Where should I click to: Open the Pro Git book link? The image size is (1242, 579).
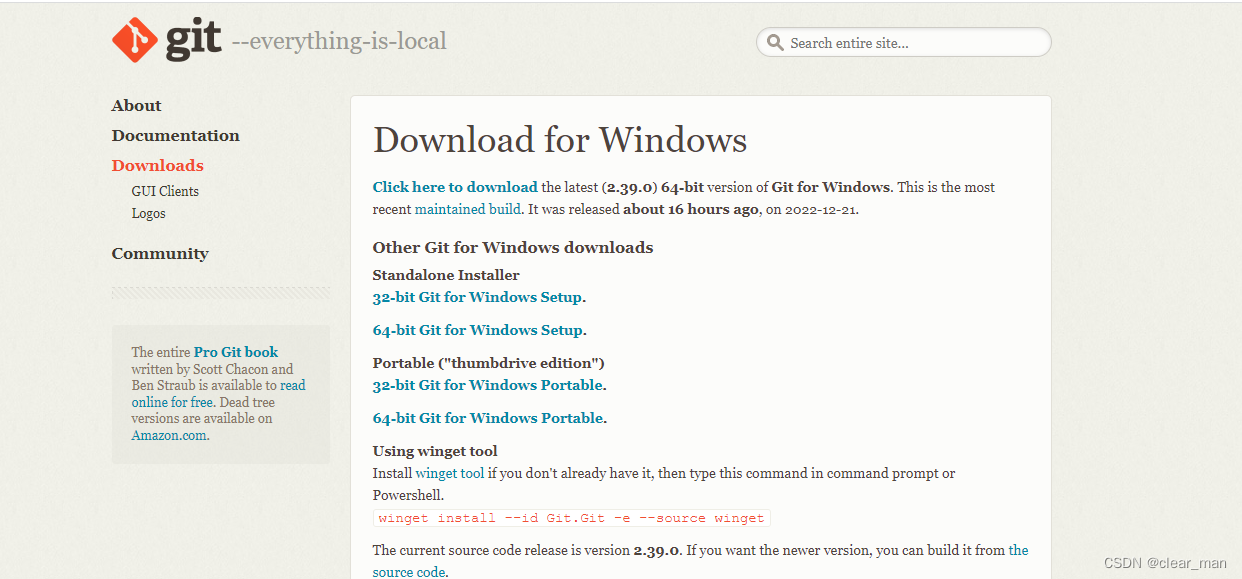click(x=236, y=352)
